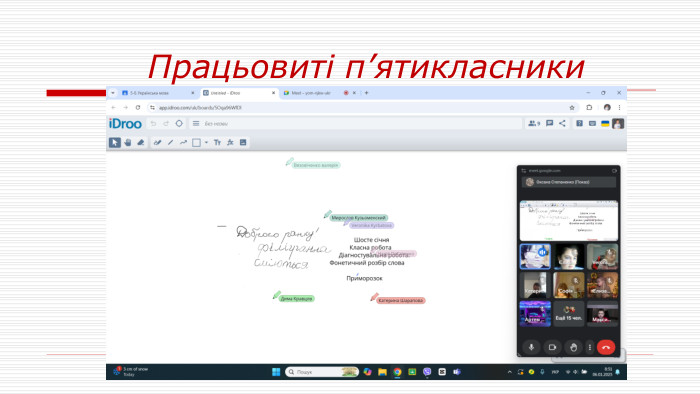700x394 pixels.
Task: Select the eraser tool
Action: point(141,142)
